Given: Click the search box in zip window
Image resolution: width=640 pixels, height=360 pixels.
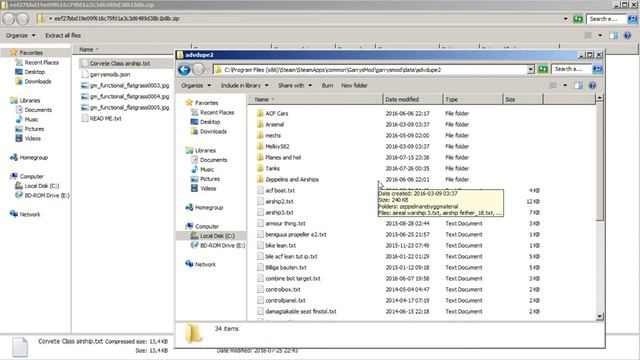Looking at the screenshot, I should (x=606, y=19).
